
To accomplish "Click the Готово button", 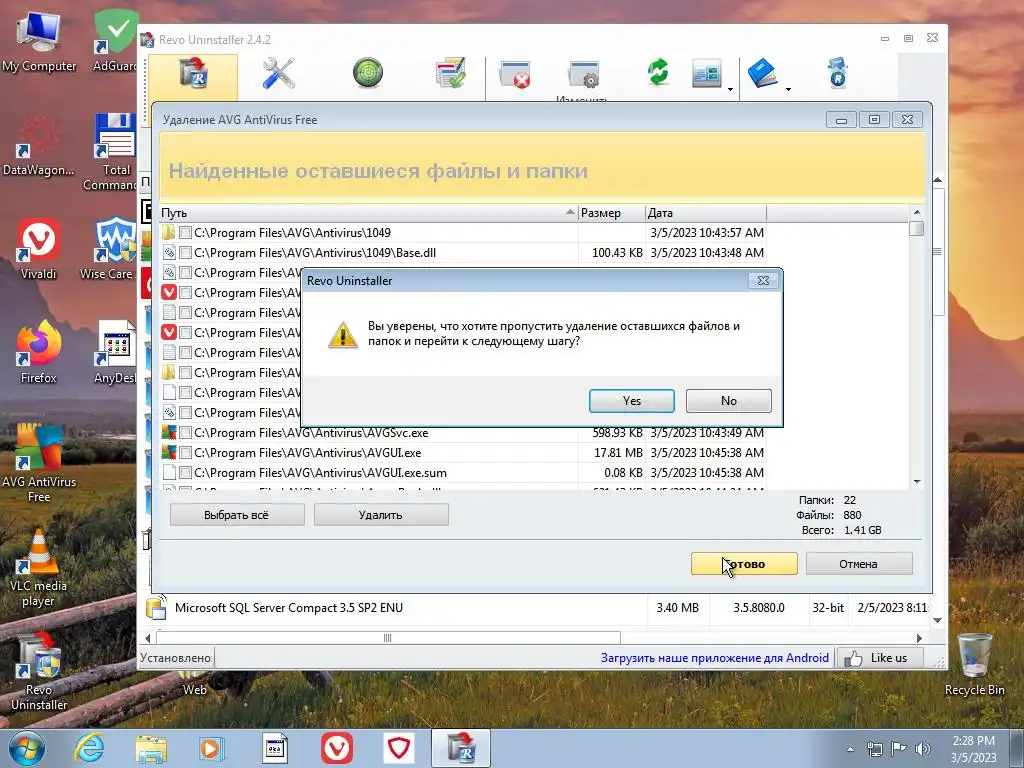I will (744, 564).
